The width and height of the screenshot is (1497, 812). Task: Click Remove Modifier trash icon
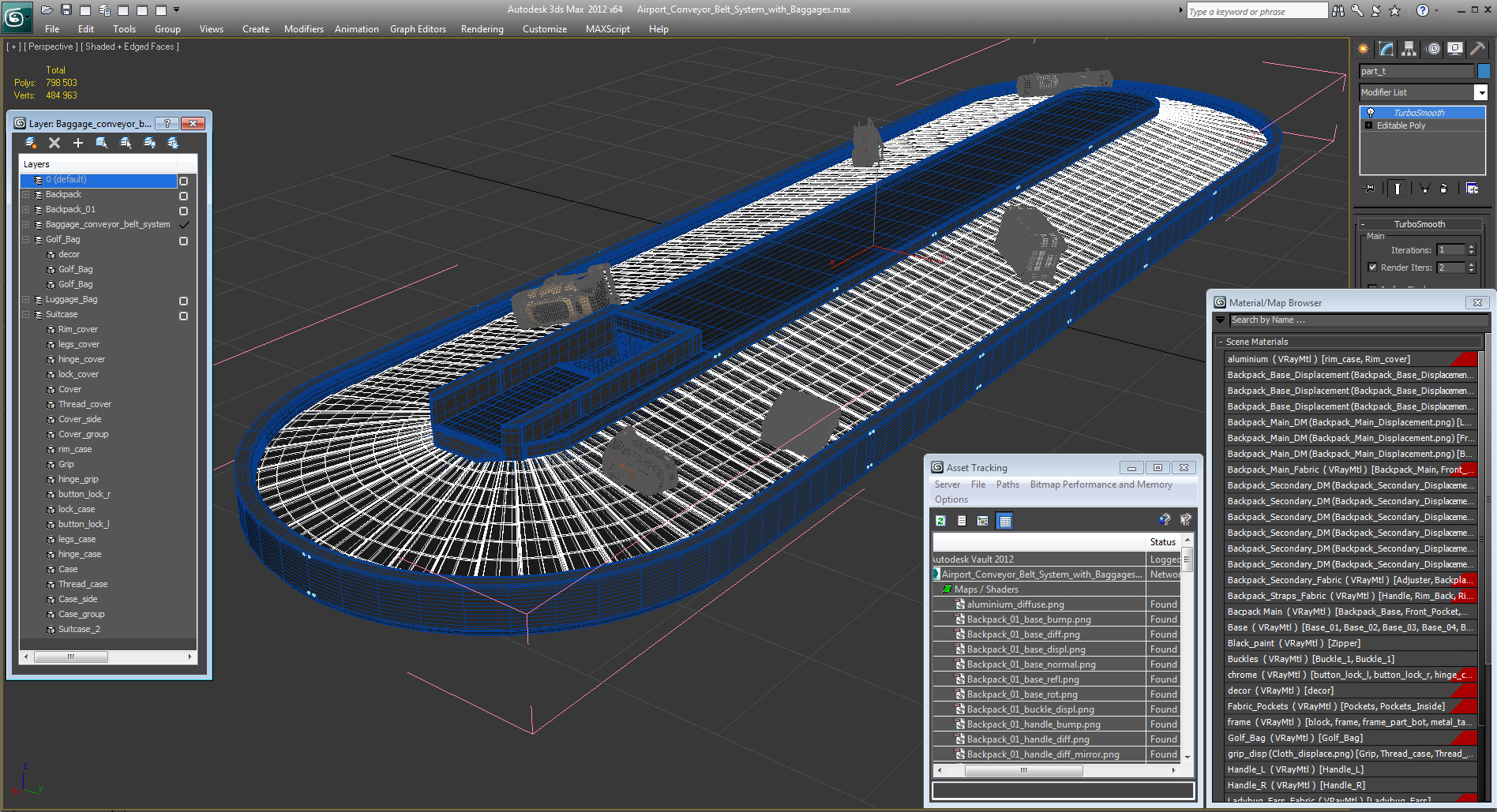1443,188
